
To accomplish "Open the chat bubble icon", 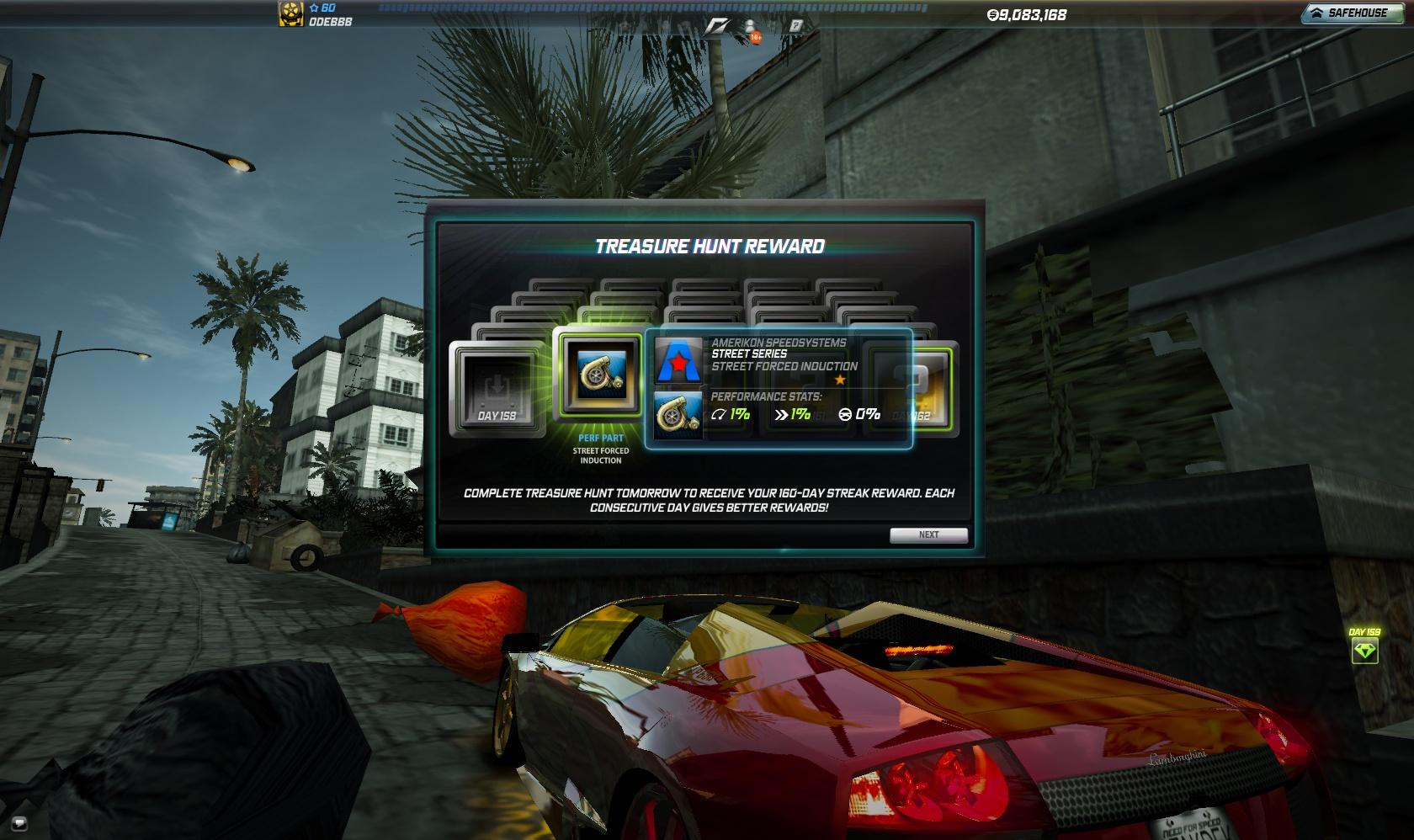I will click(x=19, y=823).
